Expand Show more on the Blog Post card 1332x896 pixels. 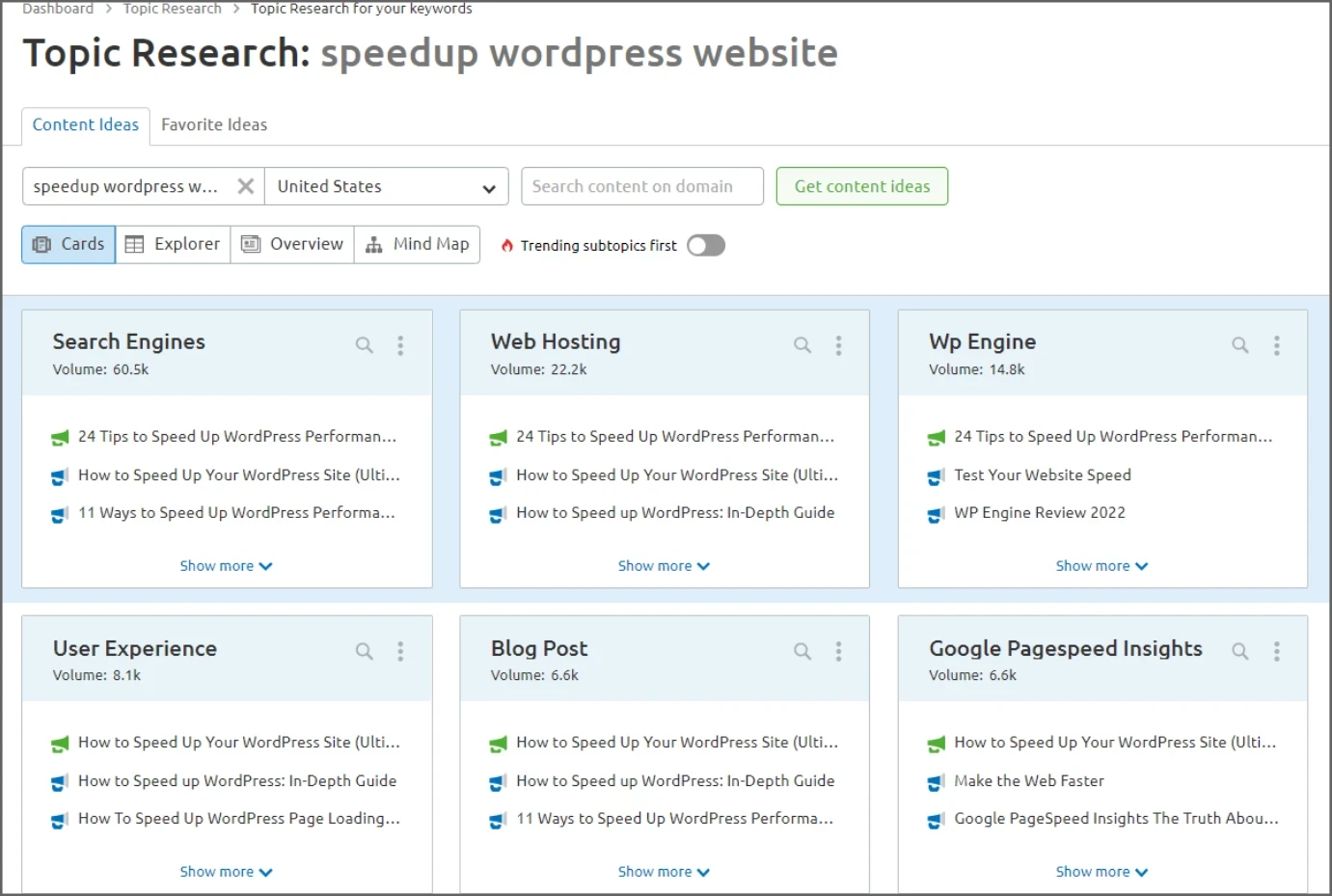coord(664,871)
